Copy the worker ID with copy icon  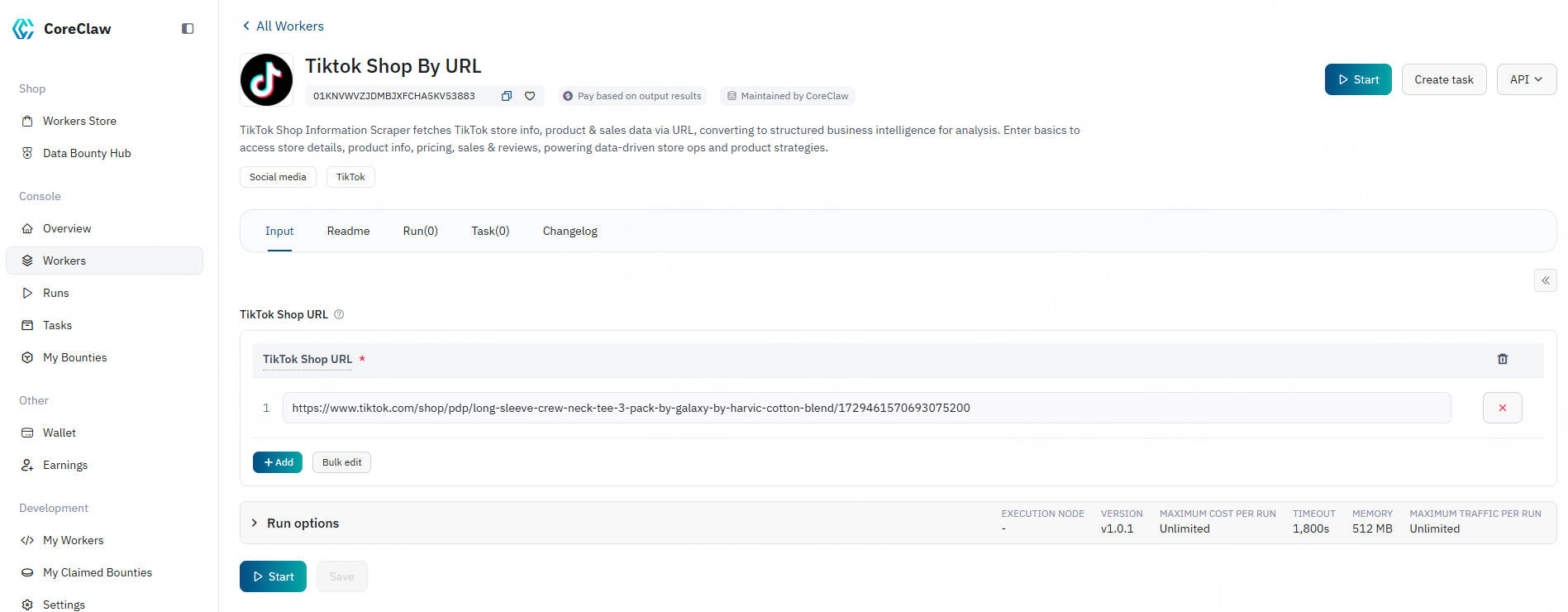pyautogui.click(x=507, y=96)
